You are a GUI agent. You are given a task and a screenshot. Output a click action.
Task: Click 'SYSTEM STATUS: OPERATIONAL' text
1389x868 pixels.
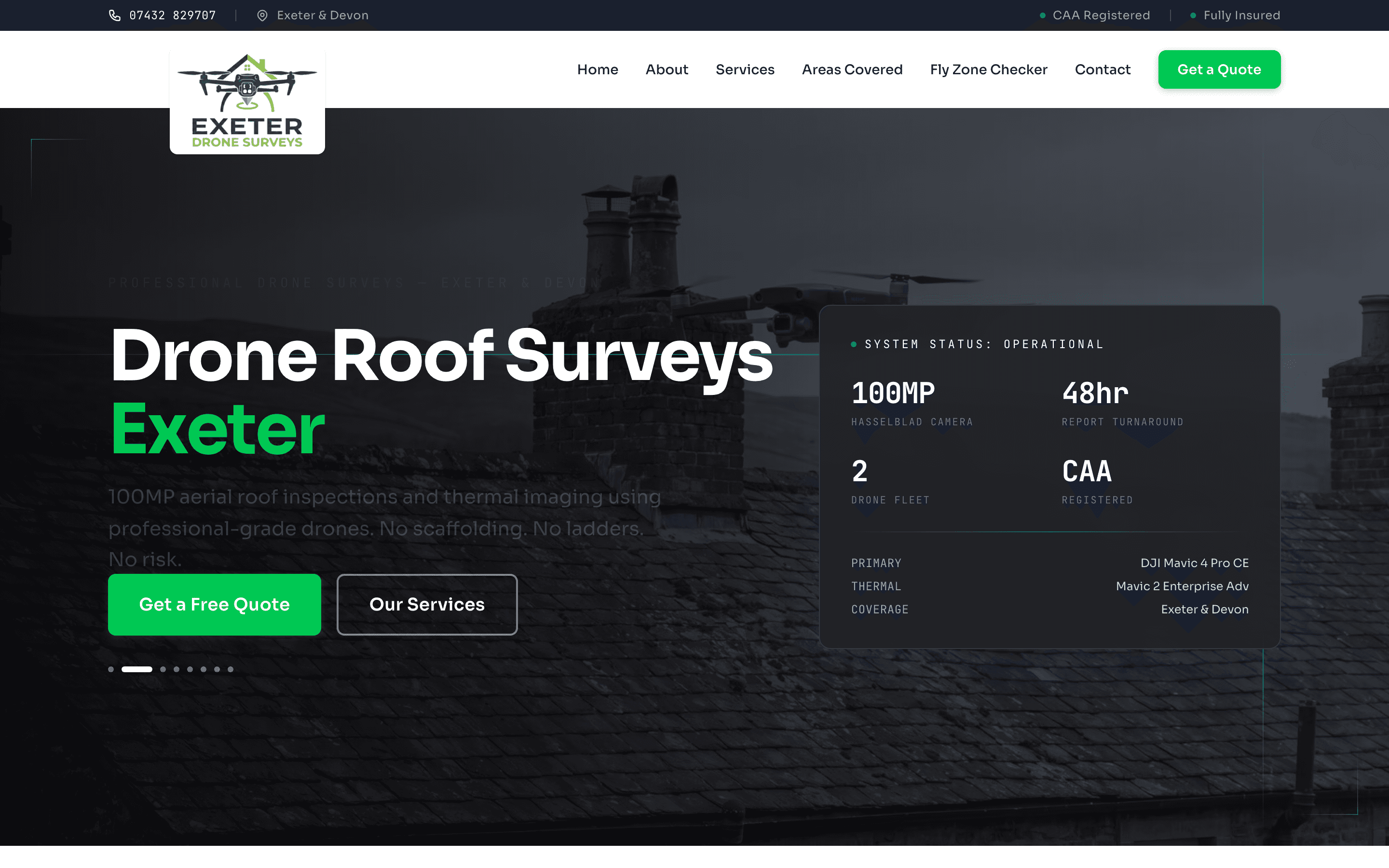tap(984, 344)
